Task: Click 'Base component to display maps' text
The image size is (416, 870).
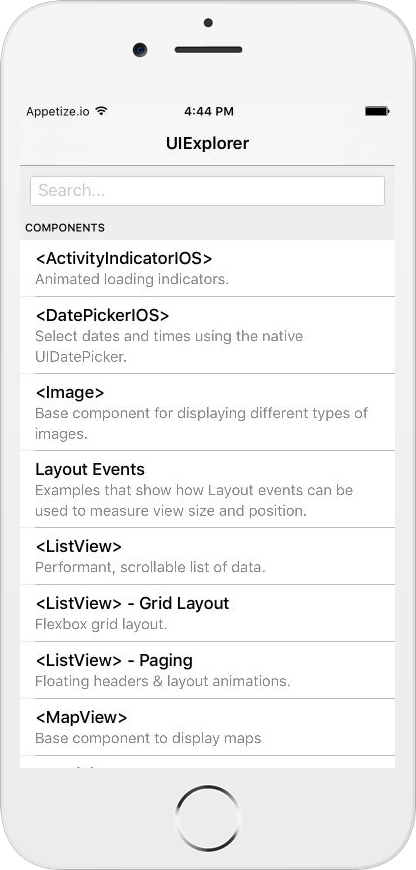Action: pos(148,739)
